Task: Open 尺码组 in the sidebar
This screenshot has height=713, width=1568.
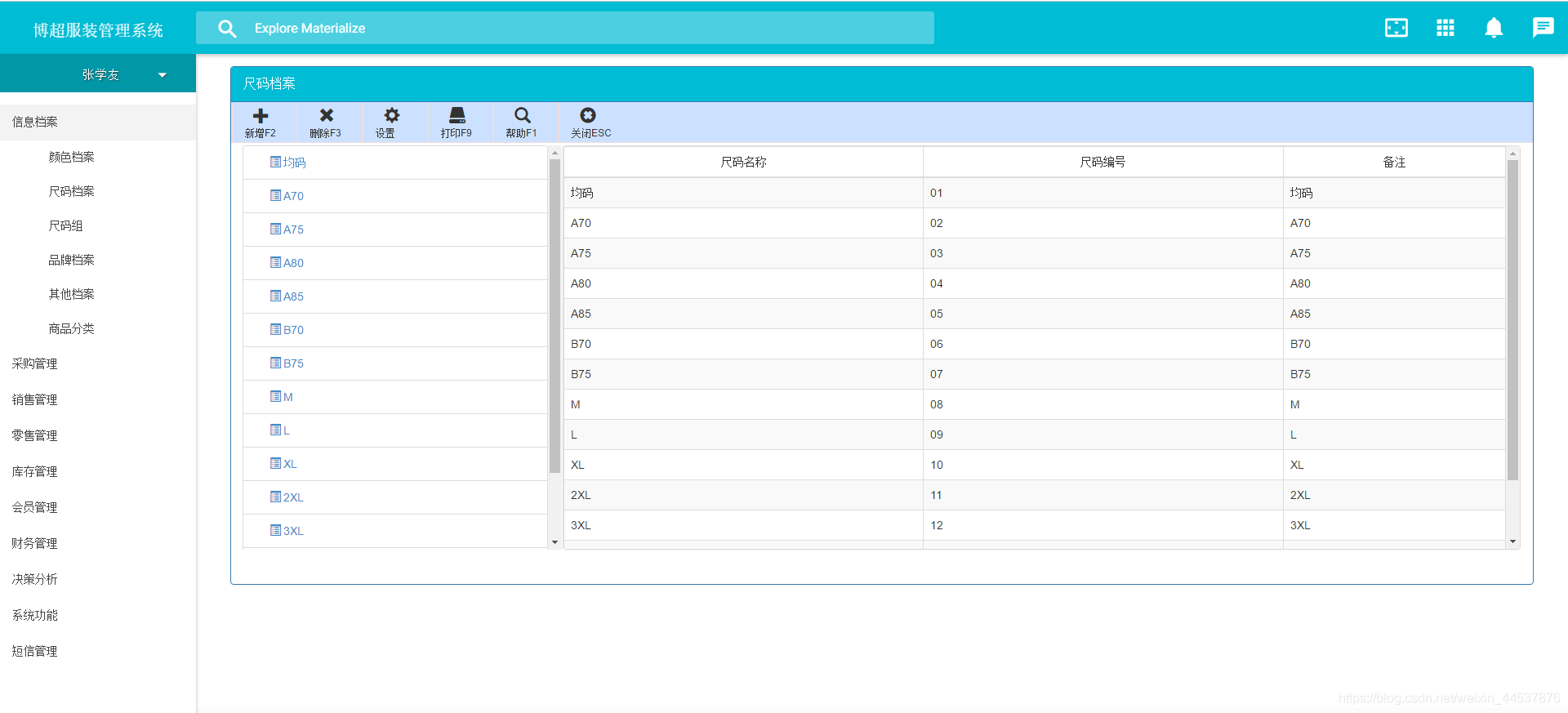Action: 65,225
